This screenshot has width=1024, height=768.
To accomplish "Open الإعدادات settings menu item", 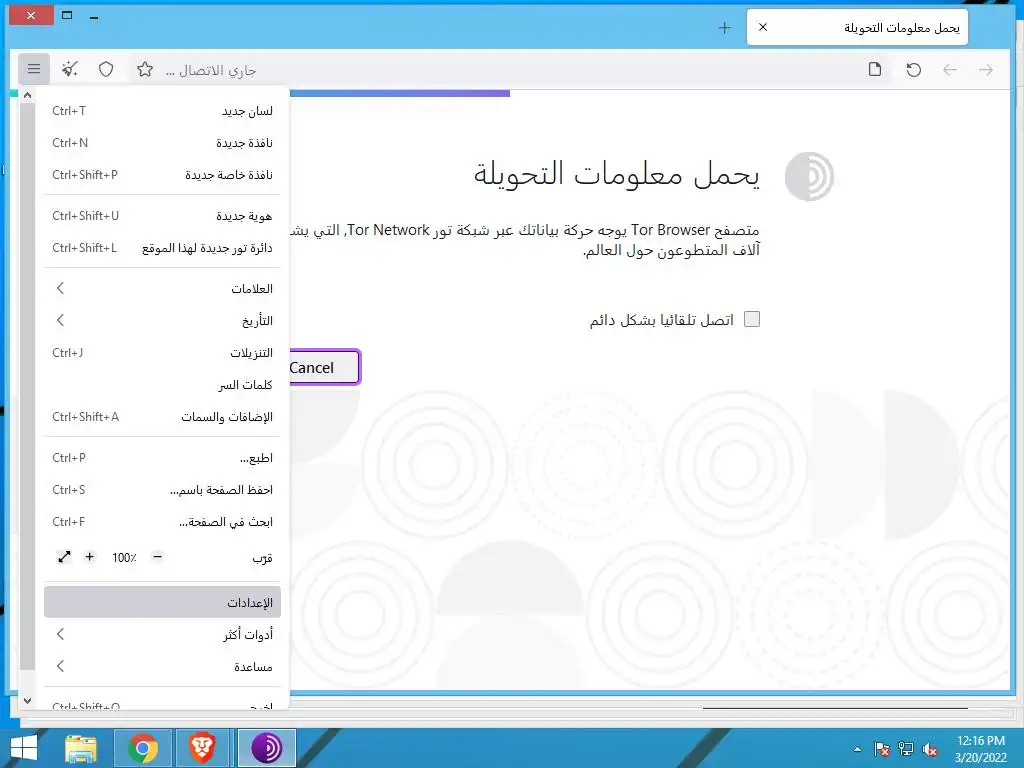I will coord(163,602).
